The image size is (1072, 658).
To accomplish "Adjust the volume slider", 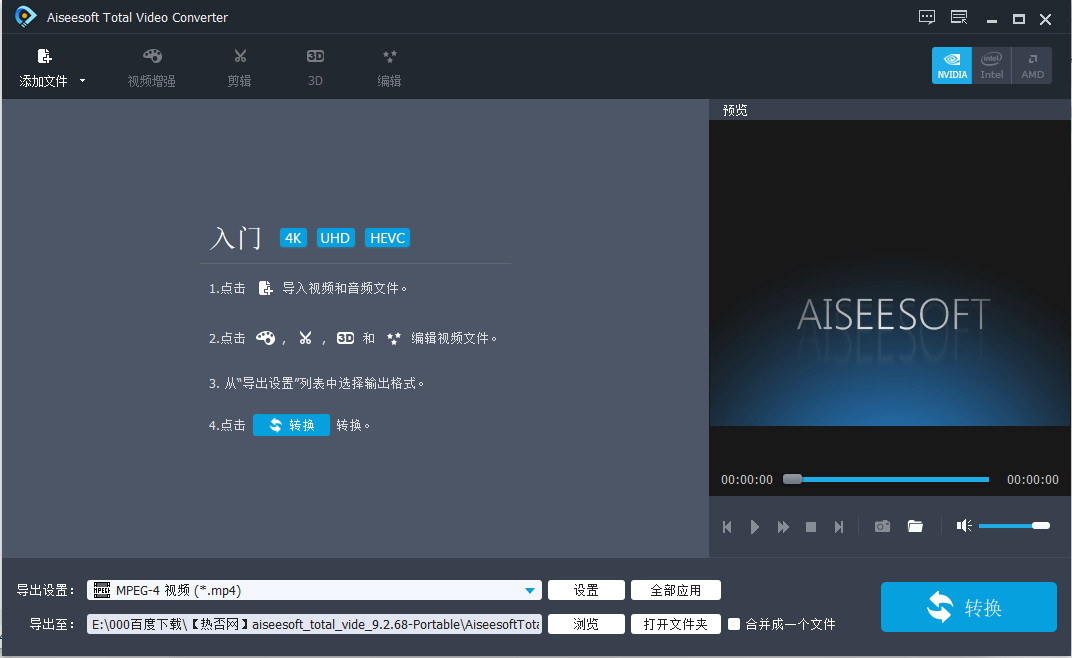I will point(1014,525).
